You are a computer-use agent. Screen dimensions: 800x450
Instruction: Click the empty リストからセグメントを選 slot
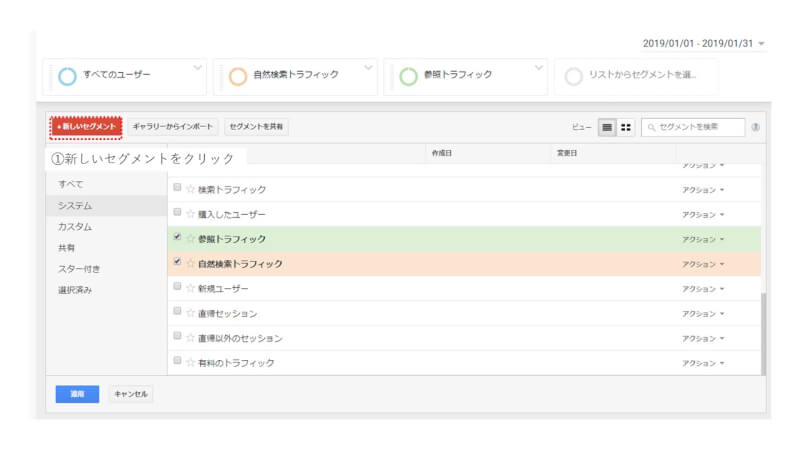click(x=636, y=77)
